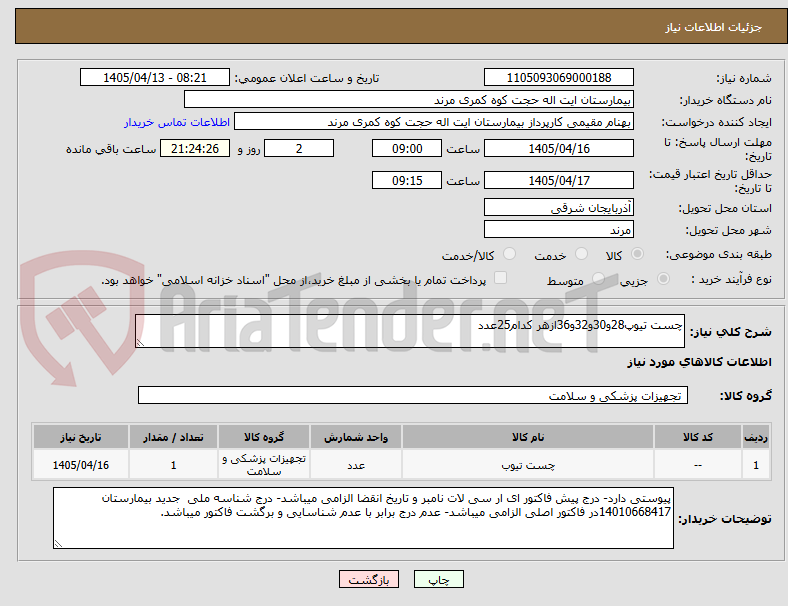Image resolution: width=788 pixels, height=606 pixels.
Task: Click the need number field 1105093069000188
Action: pyautogui.click(x=559, y=77)
